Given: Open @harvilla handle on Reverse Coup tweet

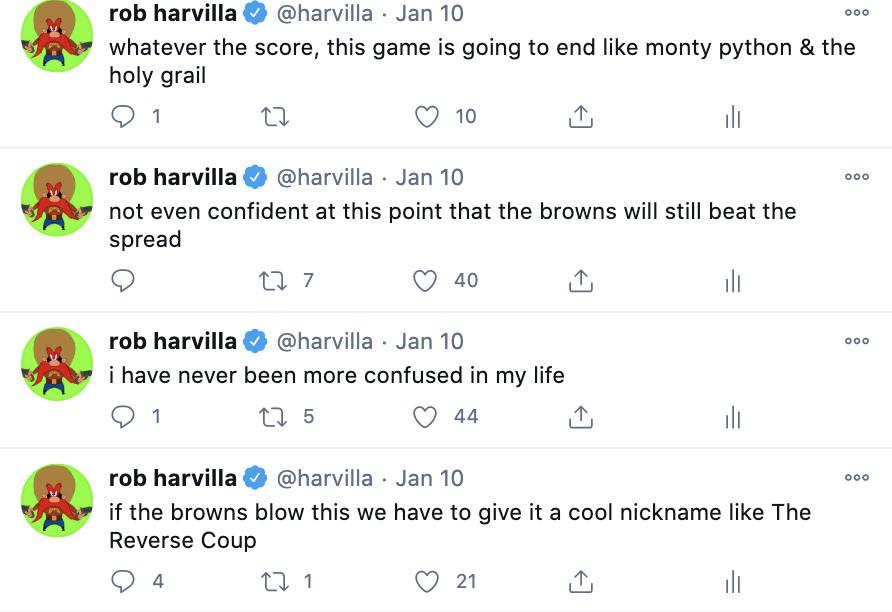Looking at the screenshot, I should click(324, 478).
